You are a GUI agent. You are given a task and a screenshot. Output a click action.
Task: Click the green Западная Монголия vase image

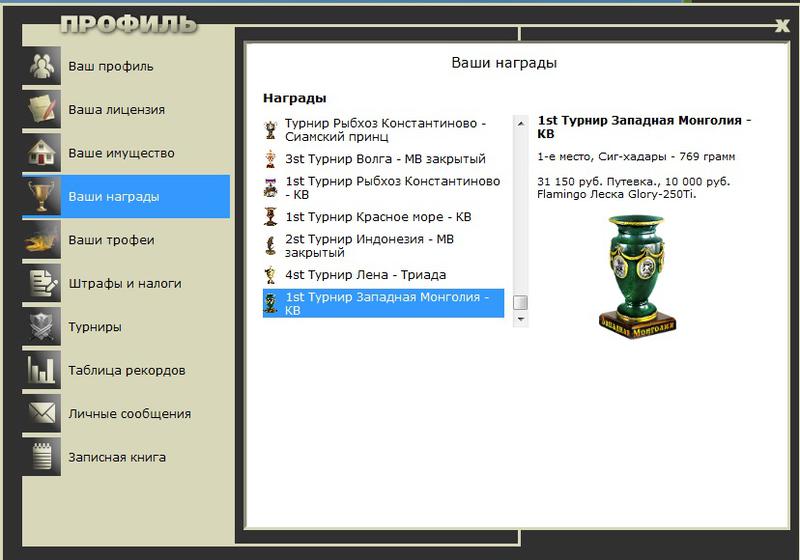click(637, 277)
